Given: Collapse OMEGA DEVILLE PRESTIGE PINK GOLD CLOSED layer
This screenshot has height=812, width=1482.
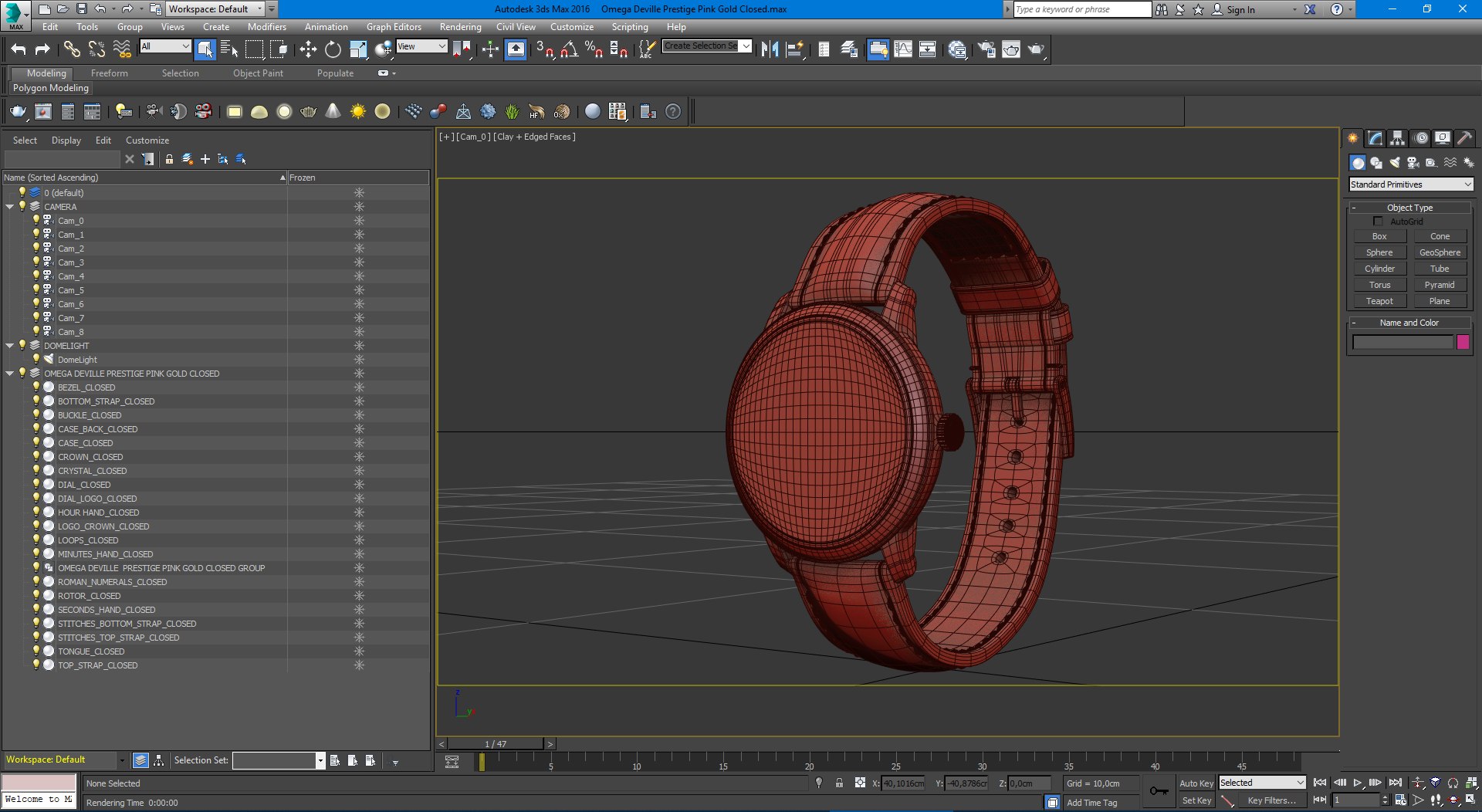Looking at the screenshot, I should click(10, 374).
